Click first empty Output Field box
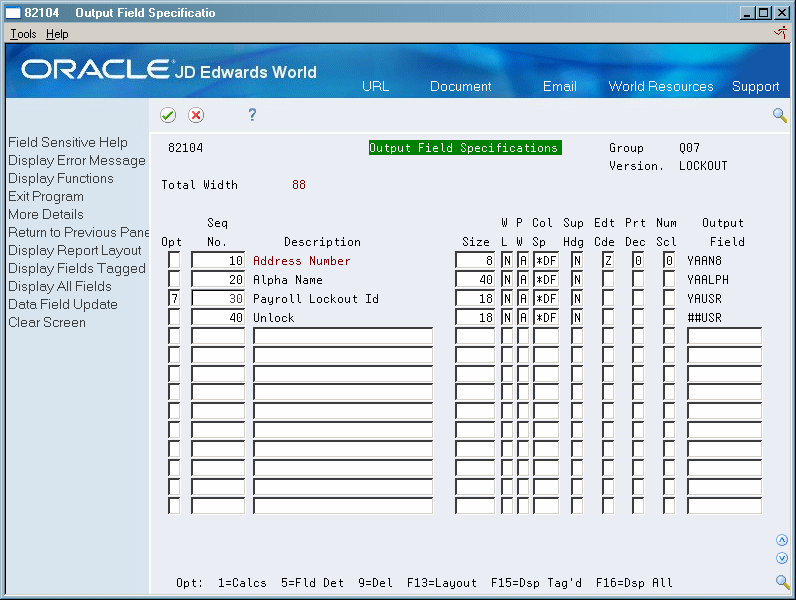Image resolution: width=796 pixels, height=600 pixels. pos(724,336)
